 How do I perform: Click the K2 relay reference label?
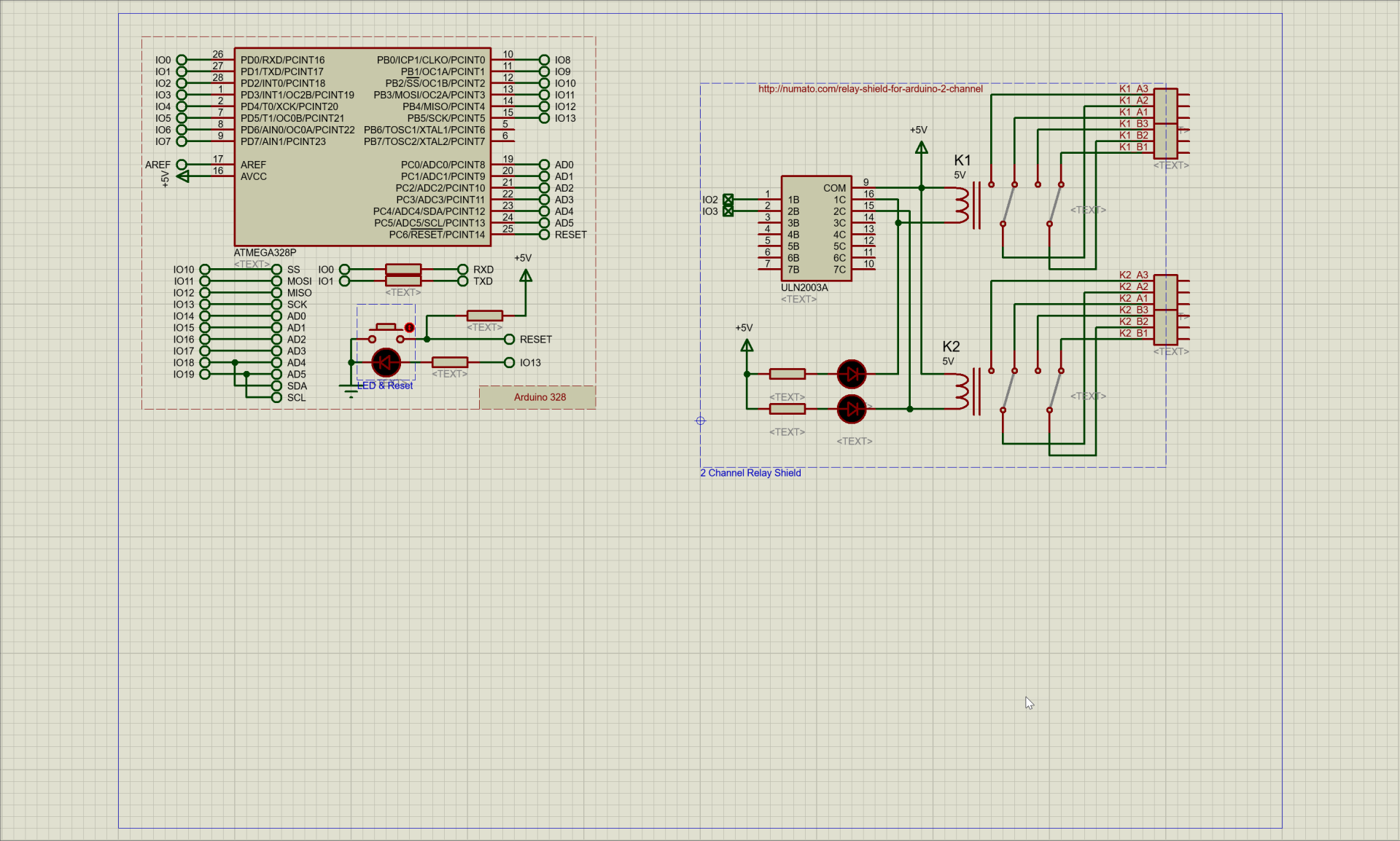coord(951,347)
